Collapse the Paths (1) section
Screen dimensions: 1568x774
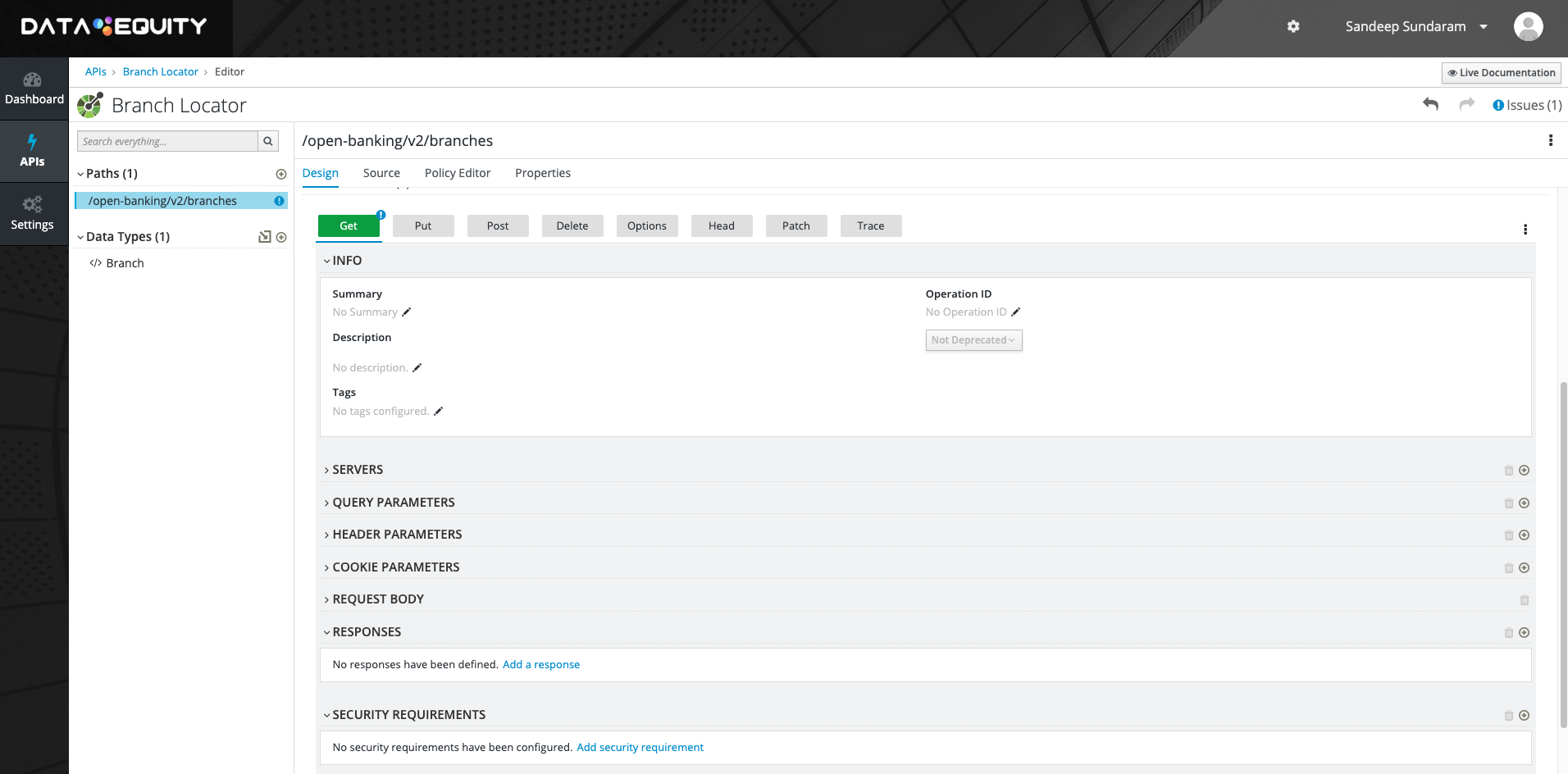(x=107, y=174)
